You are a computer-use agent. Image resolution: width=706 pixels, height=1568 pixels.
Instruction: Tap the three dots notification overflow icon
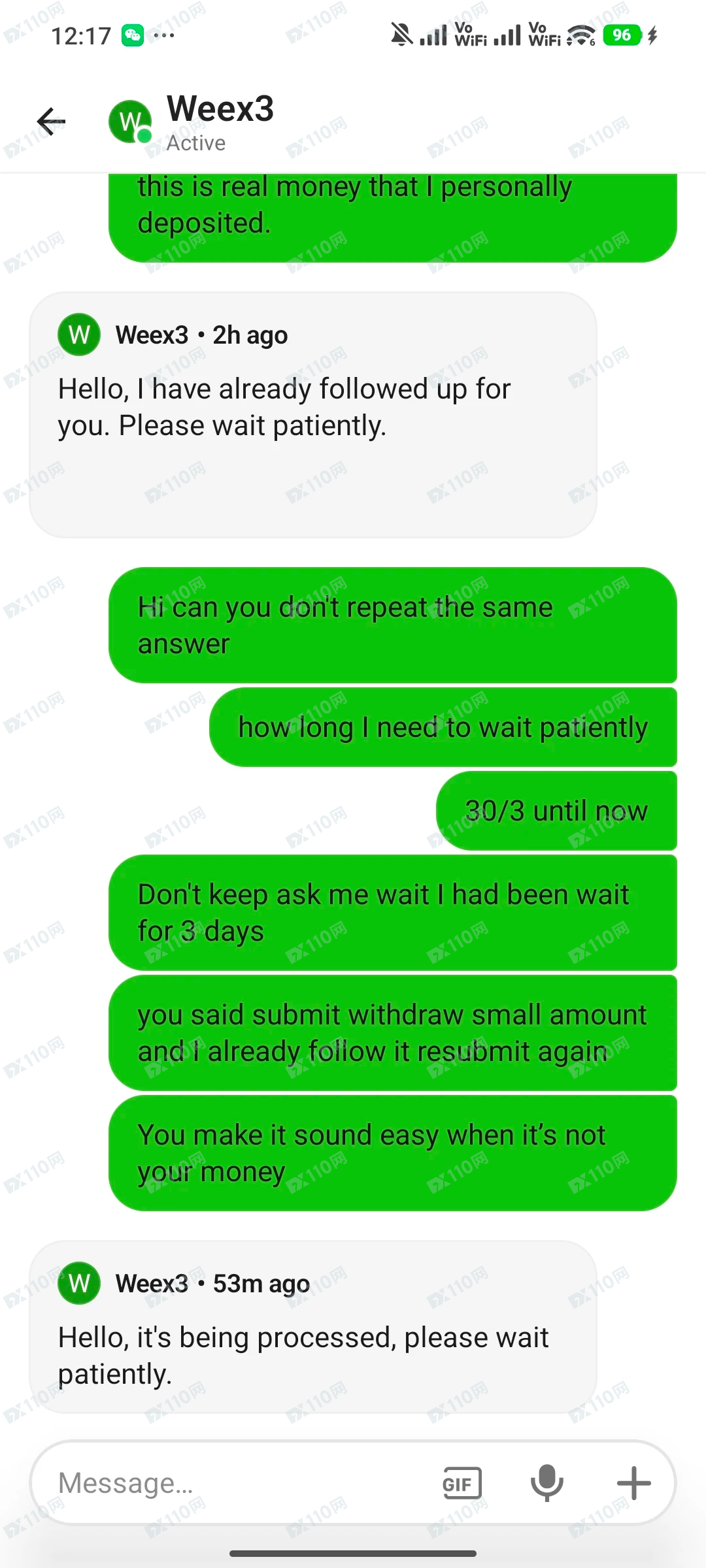(164, 35)
